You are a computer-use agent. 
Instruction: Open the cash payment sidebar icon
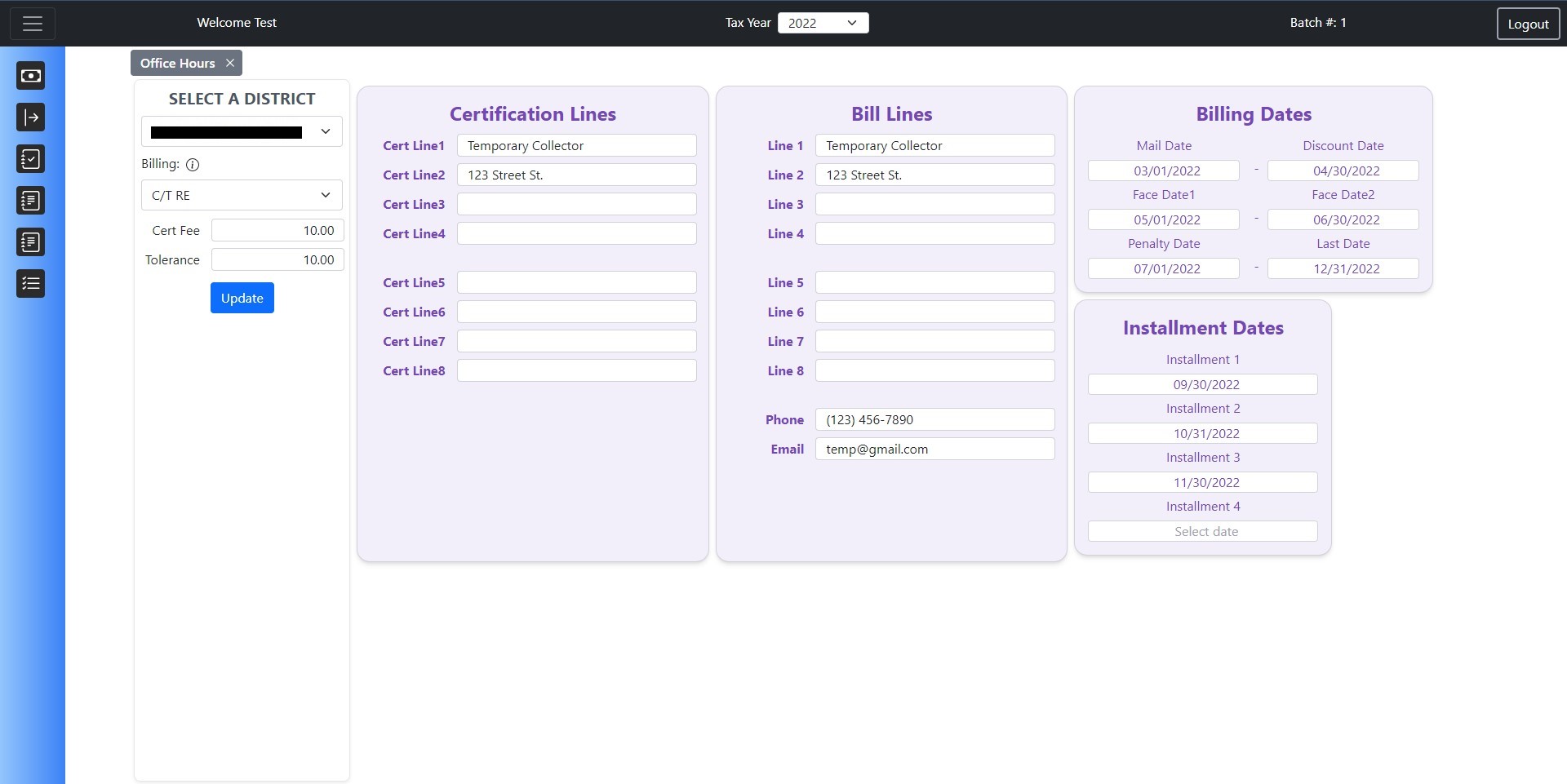[x=31, y=76]
